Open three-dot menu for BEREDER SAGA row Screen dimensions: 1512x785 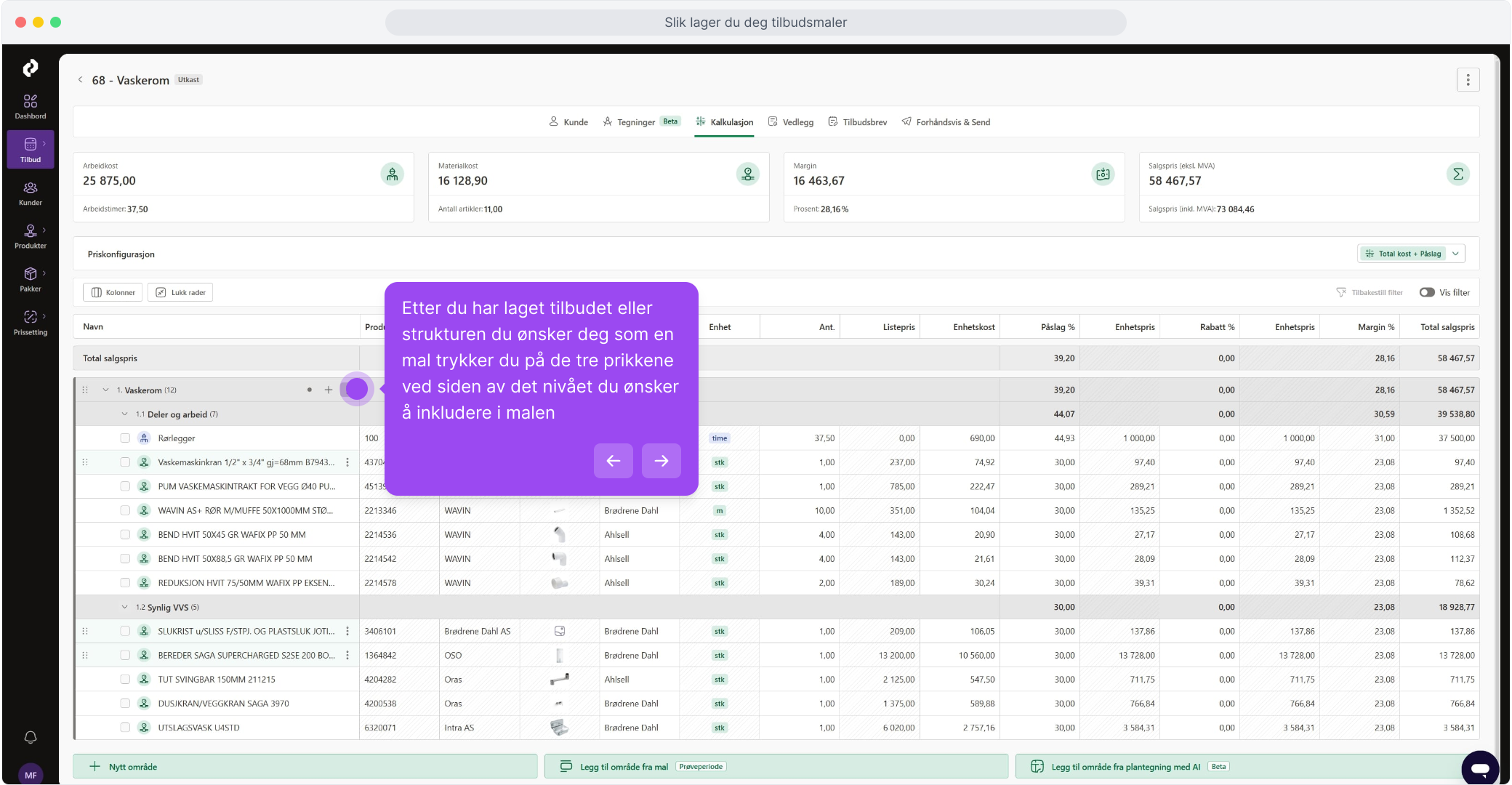coord(347,656)
